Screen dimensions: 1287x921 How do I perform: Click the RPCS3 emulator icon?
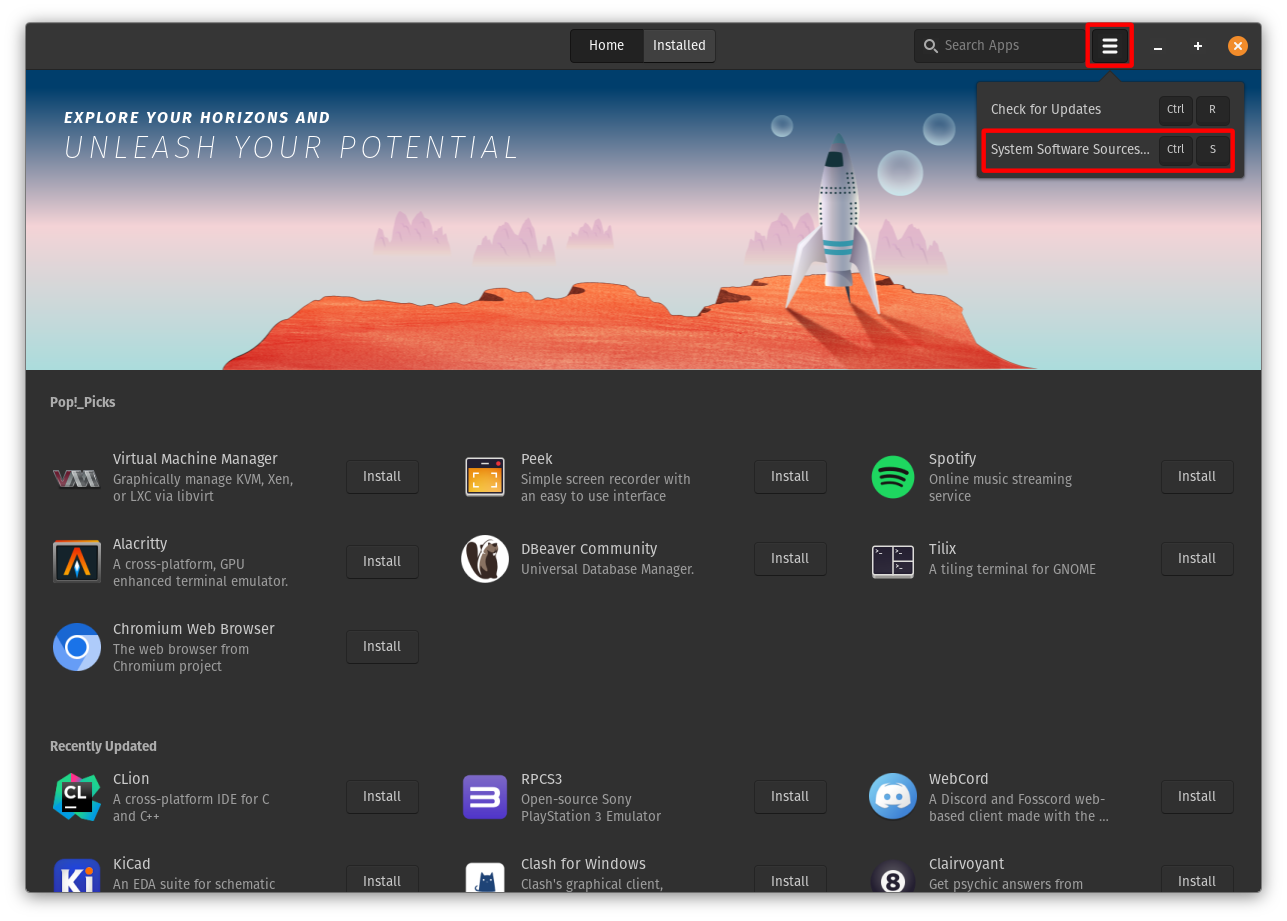485,796
